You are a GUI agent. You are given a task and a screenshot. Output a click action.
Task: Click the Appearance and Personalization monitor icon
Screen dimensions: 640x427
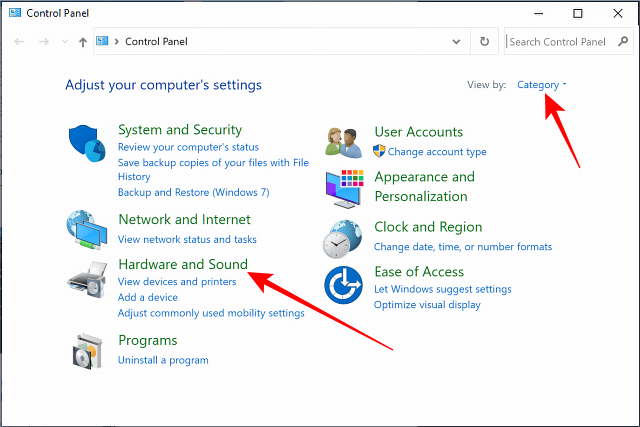[x=344, y=189]
